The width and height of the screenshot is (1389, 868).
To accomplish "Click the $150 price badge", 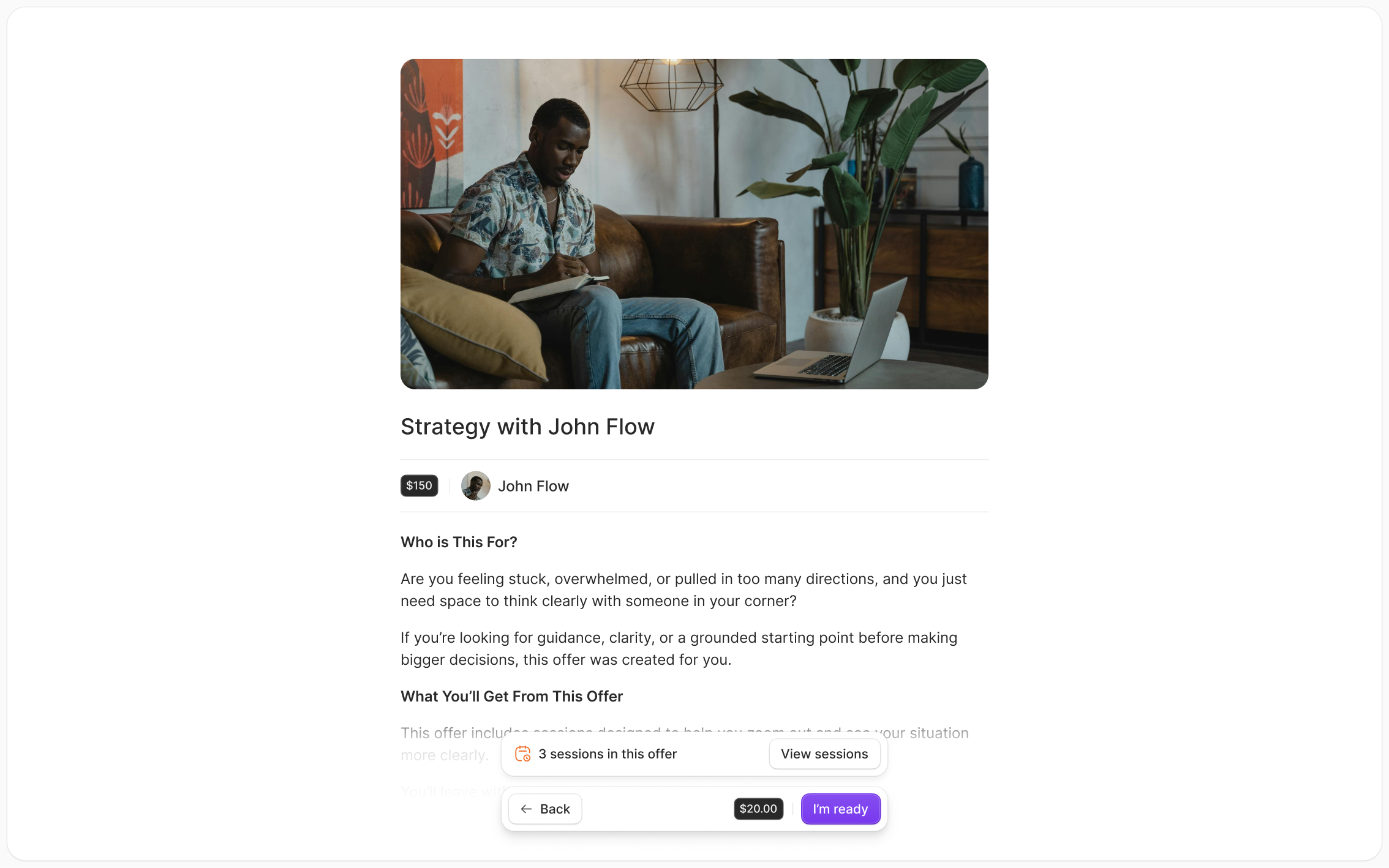I will click(x=419, y=485).
